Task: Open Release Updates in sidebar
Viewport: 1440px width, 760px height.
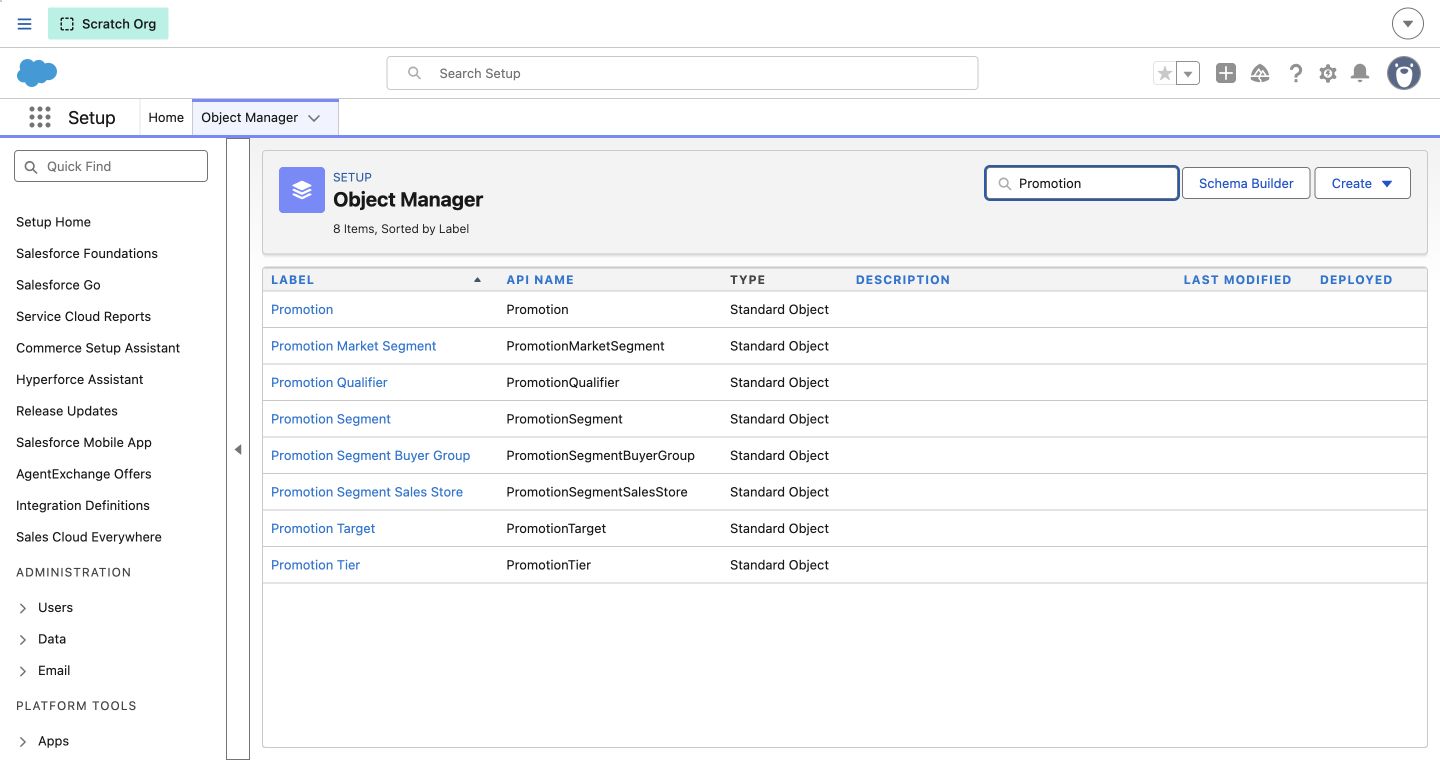Action: [67, 411]
